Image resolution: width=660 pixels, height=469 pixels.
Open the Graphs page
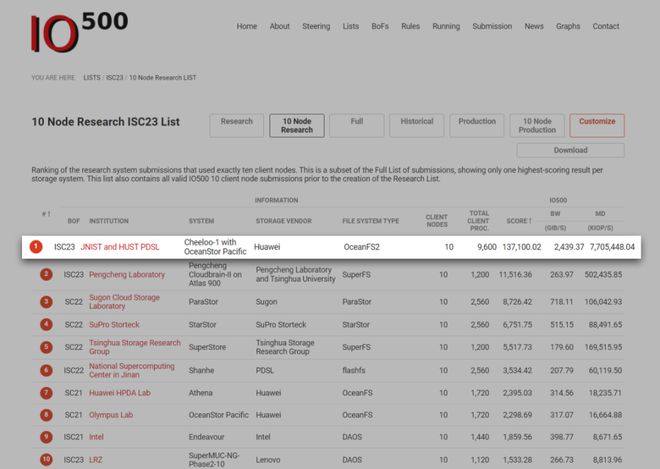tap(568, 26)
